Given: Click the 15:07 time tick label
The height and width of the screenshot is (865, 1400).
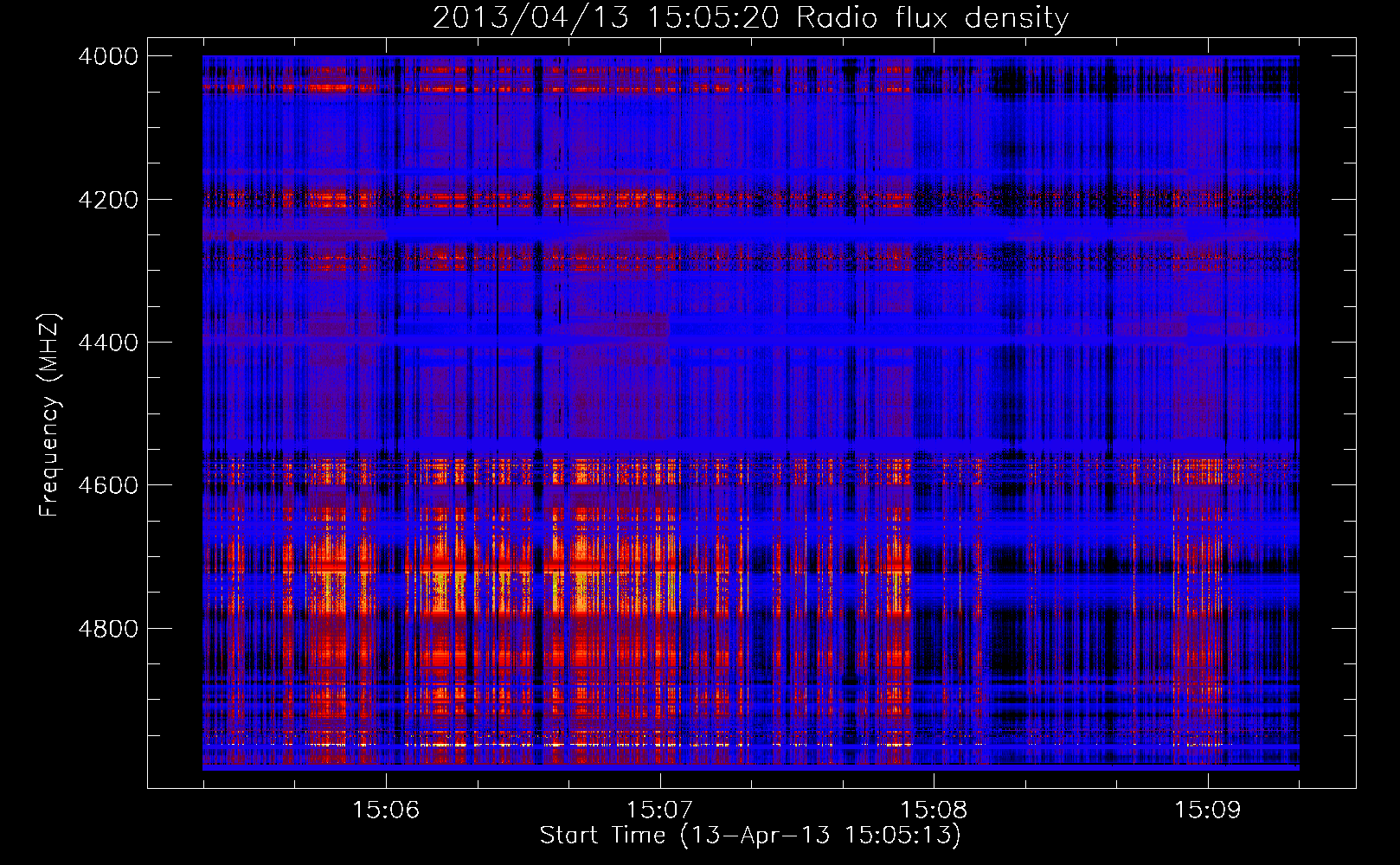Looking at the screenshot, I should tap(660, 811).
